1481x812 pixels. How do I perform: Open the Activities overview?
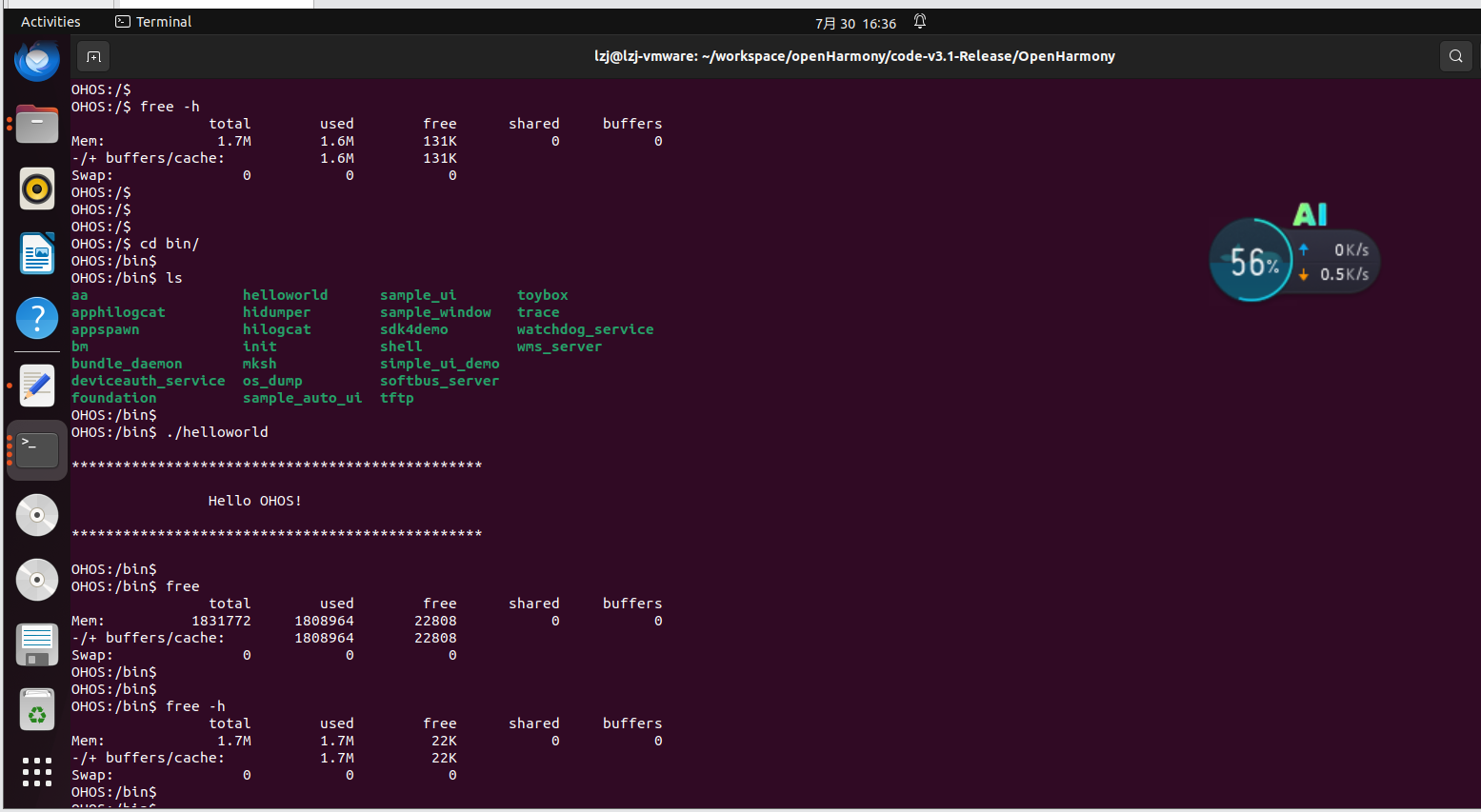click(x=50, y=22)
